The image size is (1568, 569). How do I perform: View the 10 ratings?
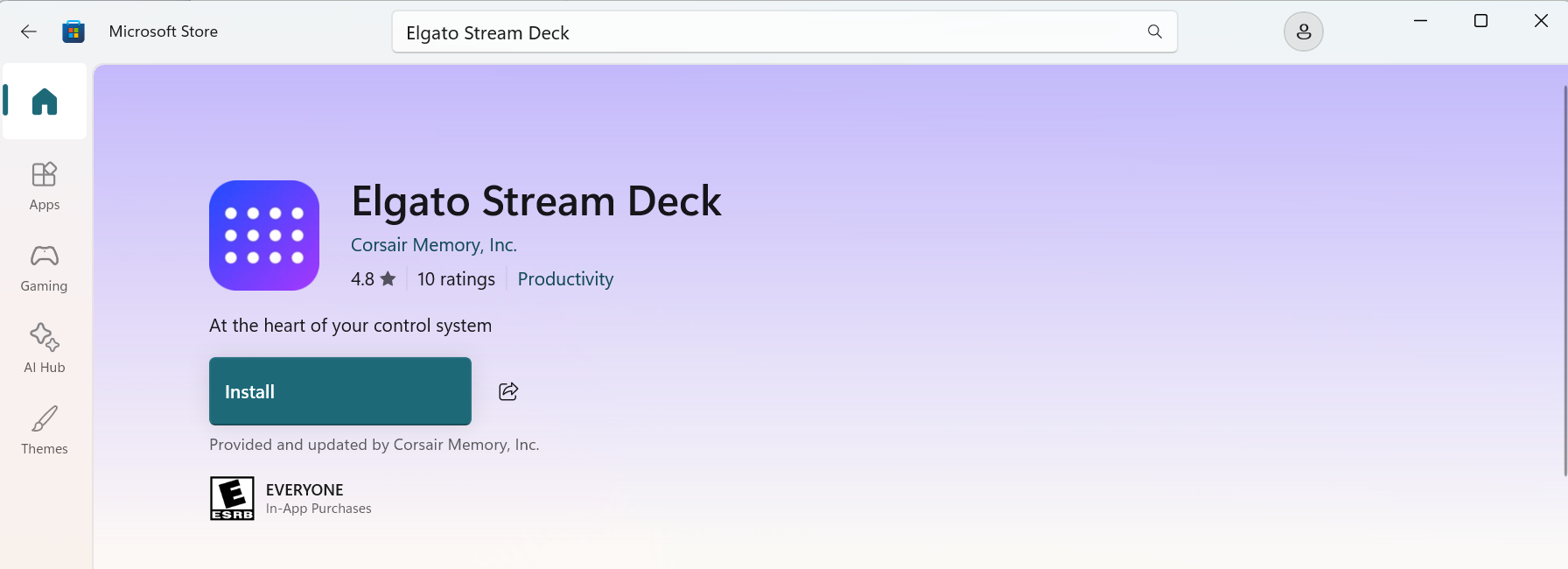coord(456,279)
